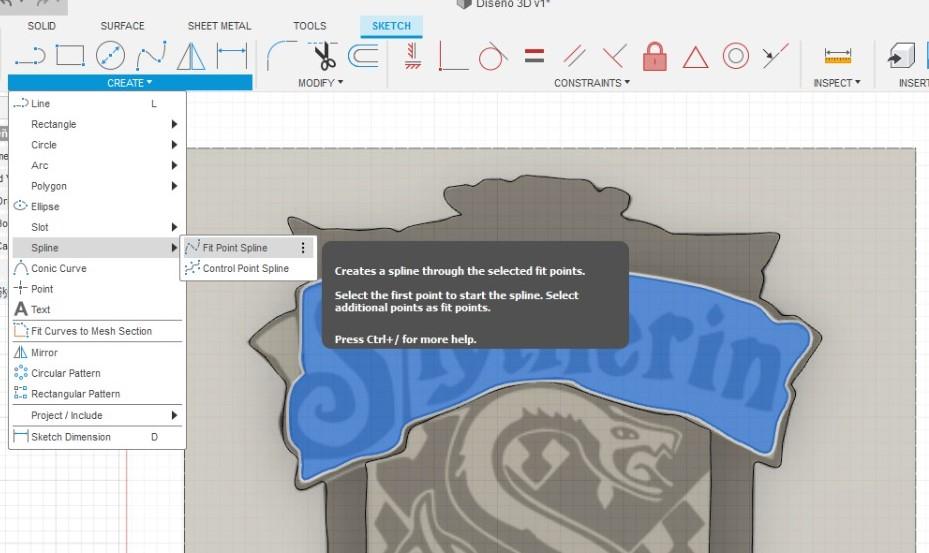
Task: Choose Rectangular Pattern menu item
Action: coord(97,394)
